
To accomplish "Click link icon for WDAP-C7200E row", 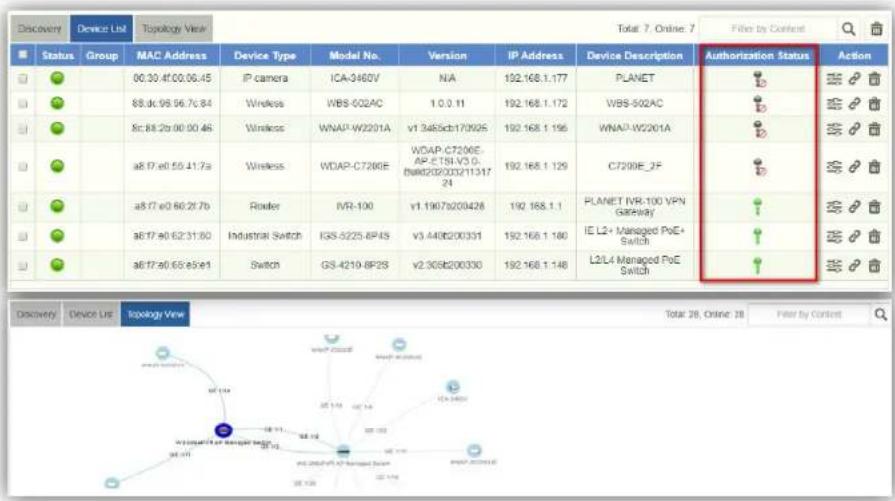I will 854,167.
